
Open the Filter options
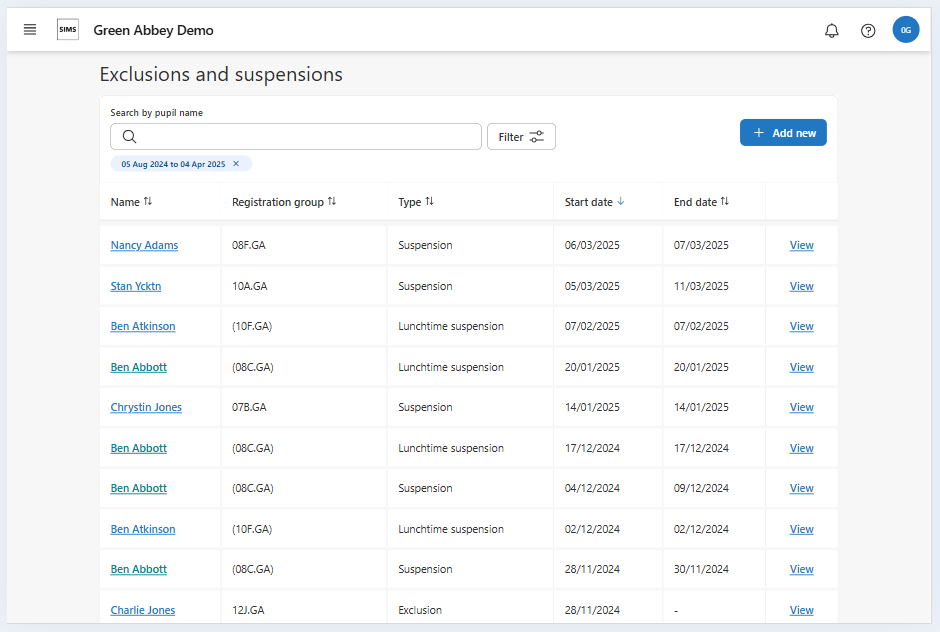click(x=521, y=137)
